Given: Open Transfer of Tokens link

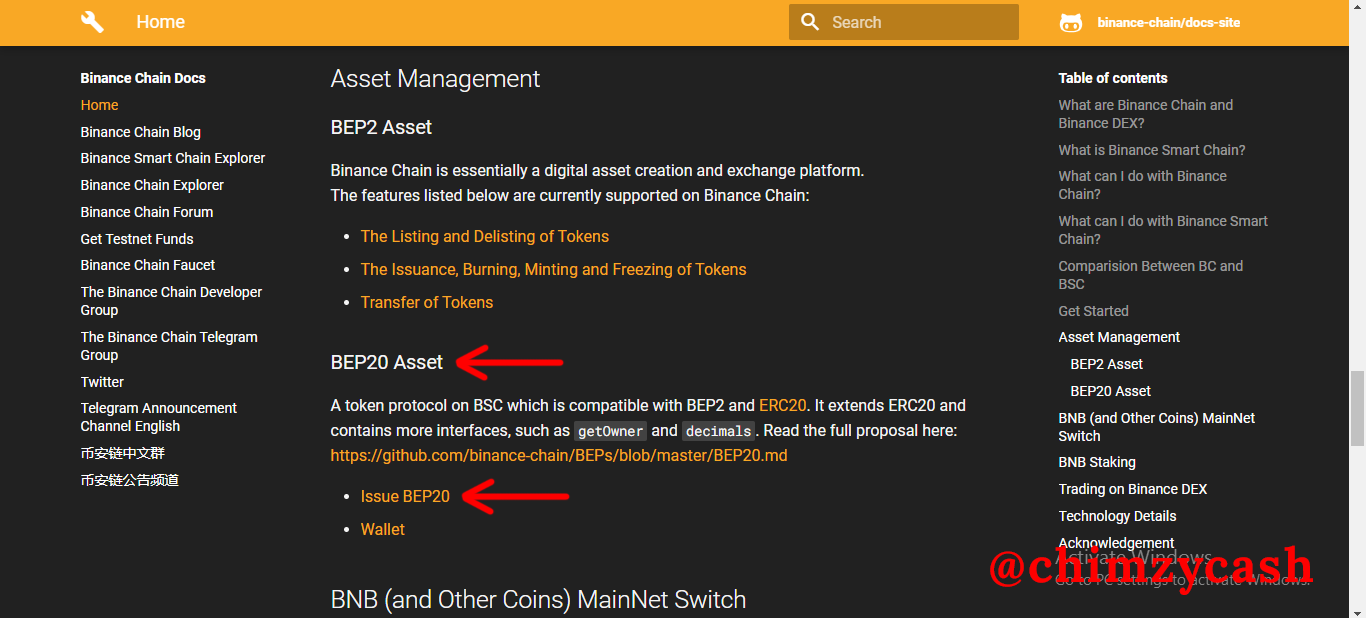Looking at the screenshot, I should point(427,303).
